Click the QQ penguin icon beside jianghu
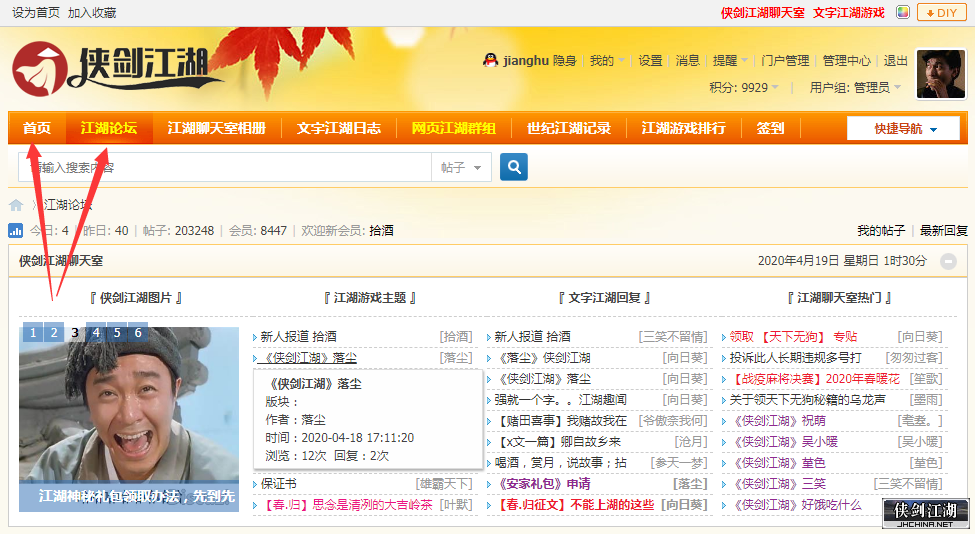This screenshot has height=534, width=975. (x=491, y=60)
